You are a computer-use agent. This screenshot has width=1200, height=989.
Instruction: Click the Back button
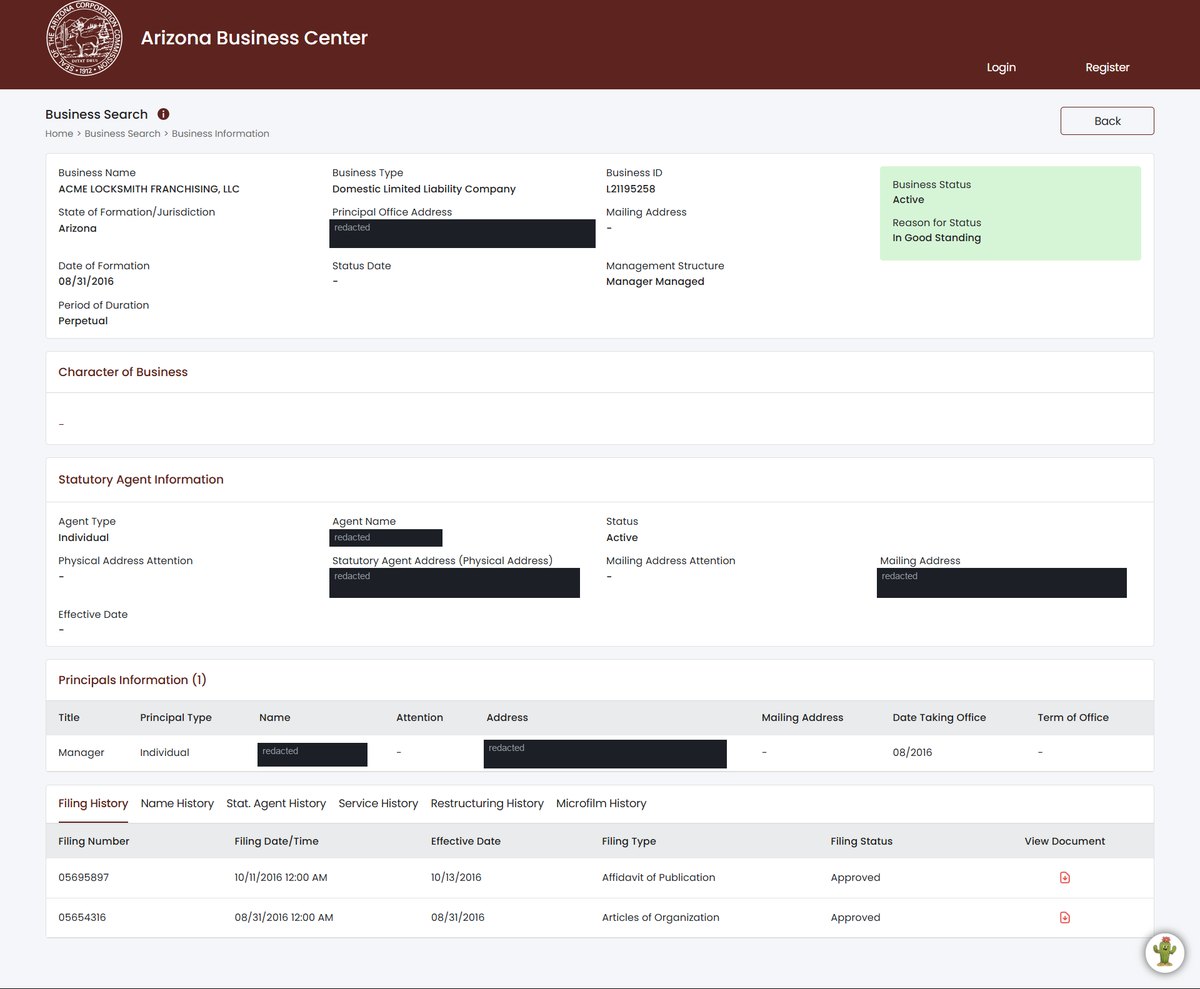tap(1107, 121)
